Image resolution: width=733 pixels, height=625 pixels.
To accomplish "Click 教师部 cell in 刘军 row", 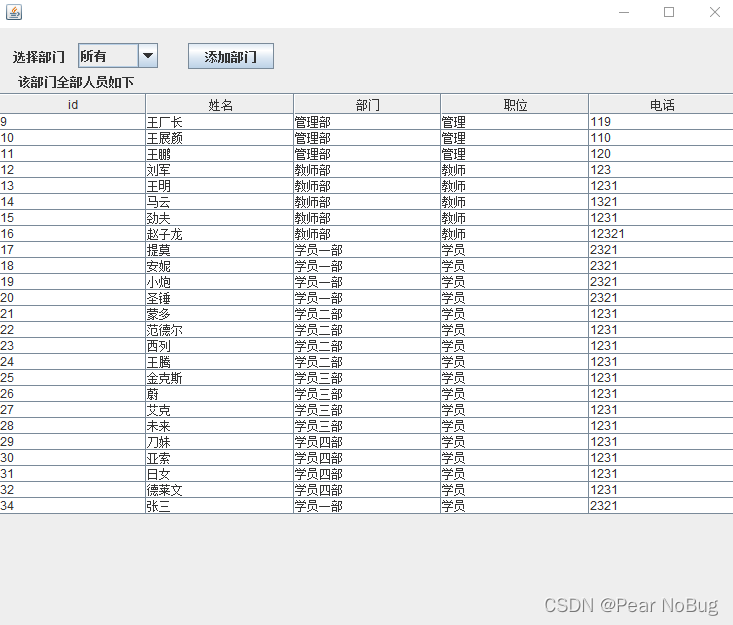I will [367, 170].
